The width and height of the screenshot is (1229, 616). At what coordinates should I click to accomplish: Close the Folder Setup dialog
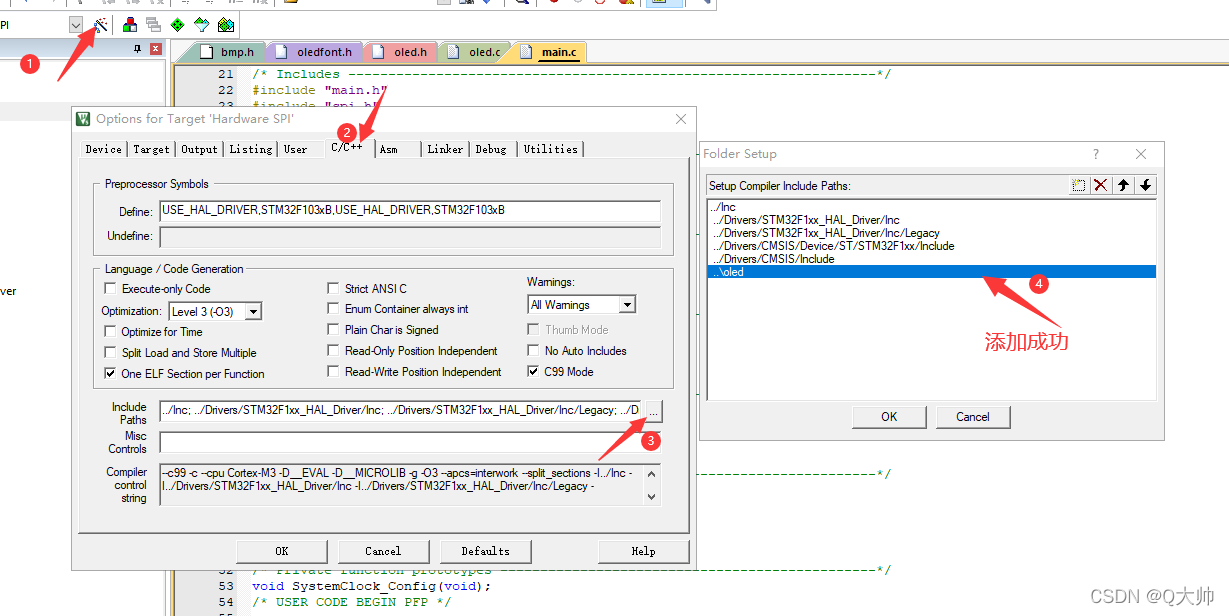pyautogui.click(x=1141, y=154)
